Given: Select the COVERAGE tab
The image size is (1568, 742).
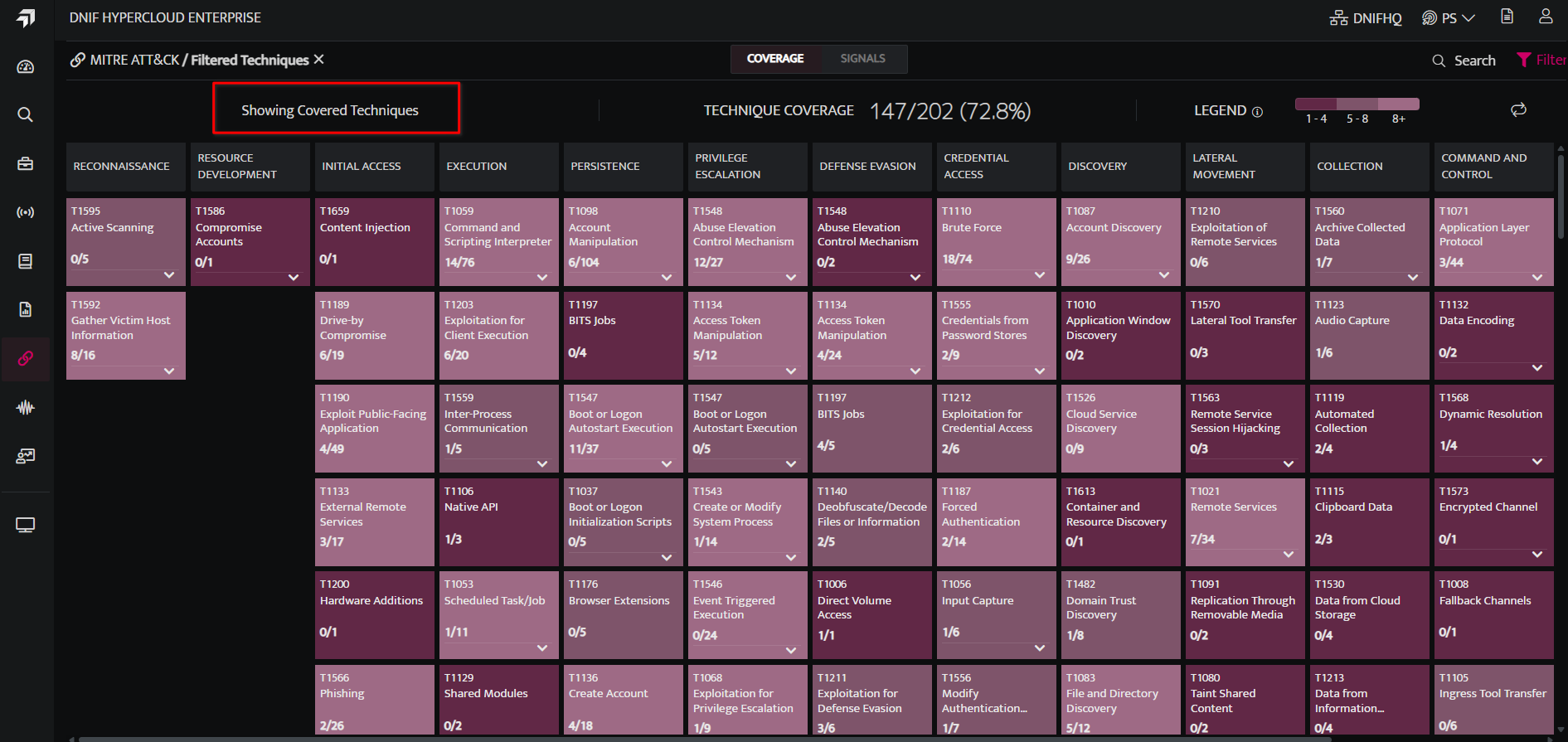Looking at the screenshot, I should click(x=775, y=59).
